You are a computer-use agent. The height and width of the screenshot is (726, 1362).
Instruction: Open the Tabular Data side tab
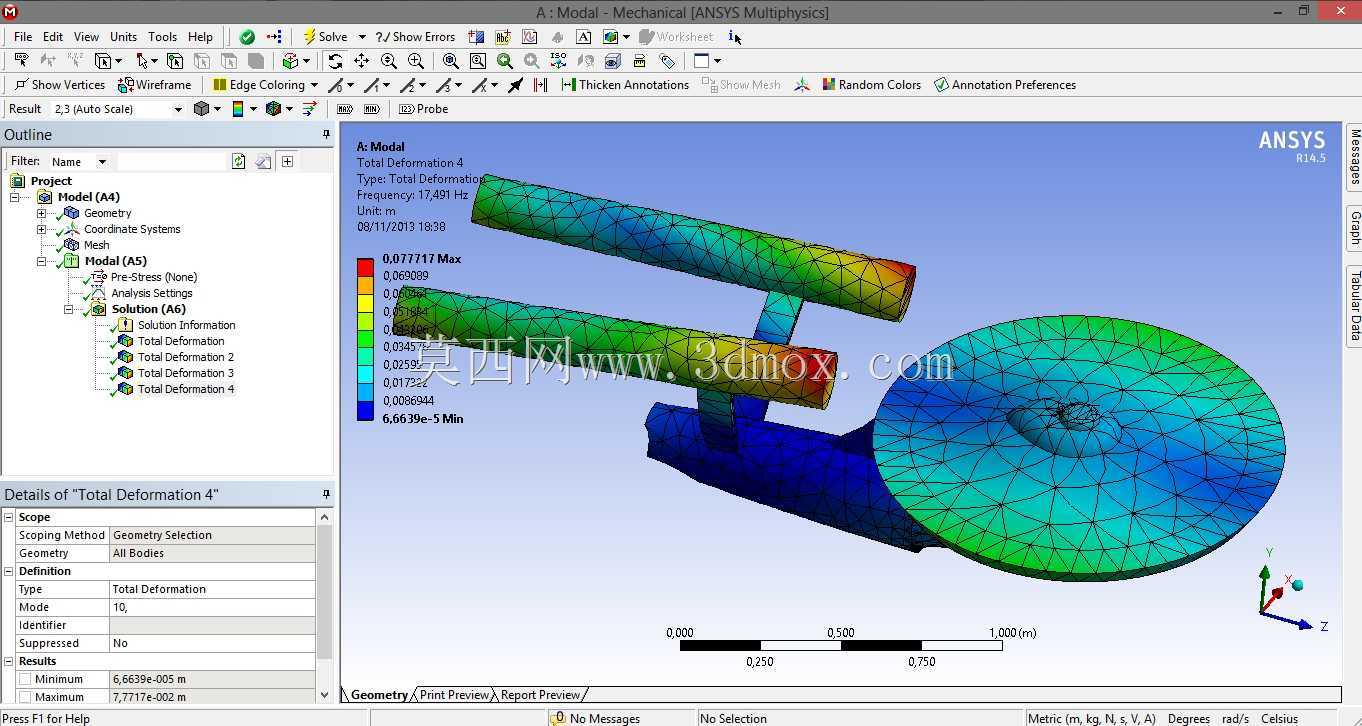pos(1355,305)
